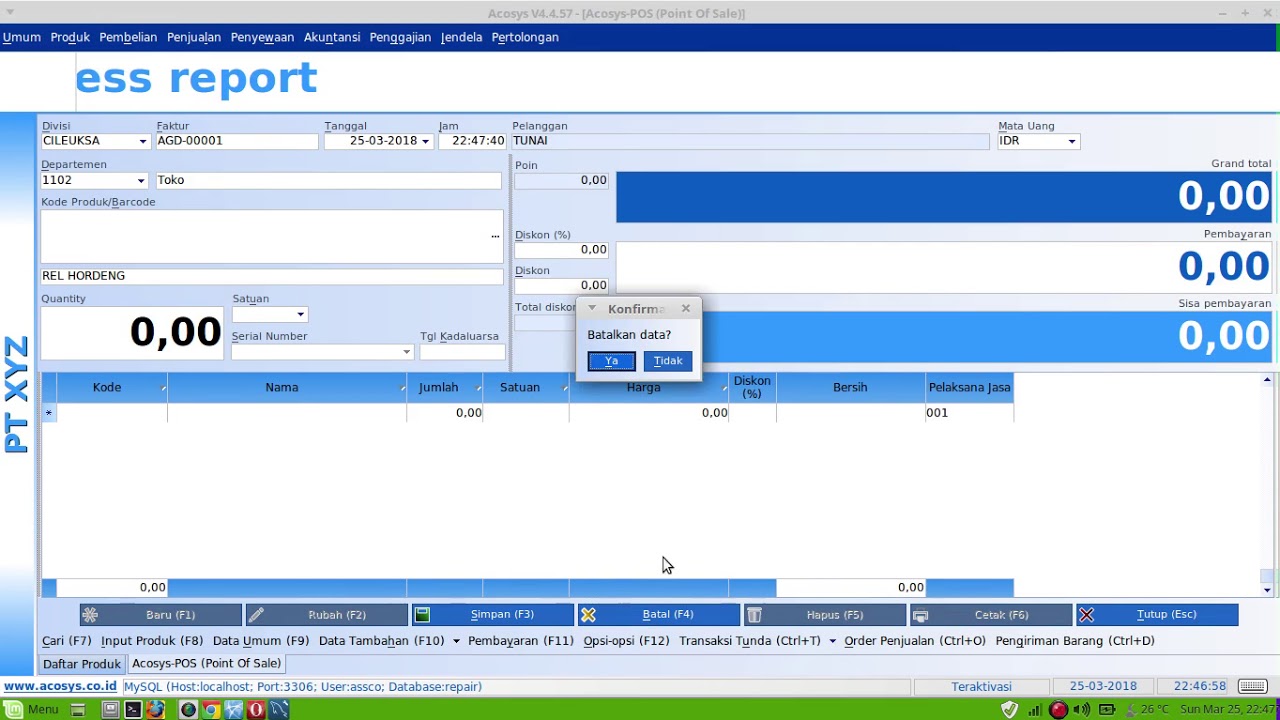The width and height of the screenshot is (1280, 720).
Task: Click the on-screen keyboard icon
Action: (1252, 686)
